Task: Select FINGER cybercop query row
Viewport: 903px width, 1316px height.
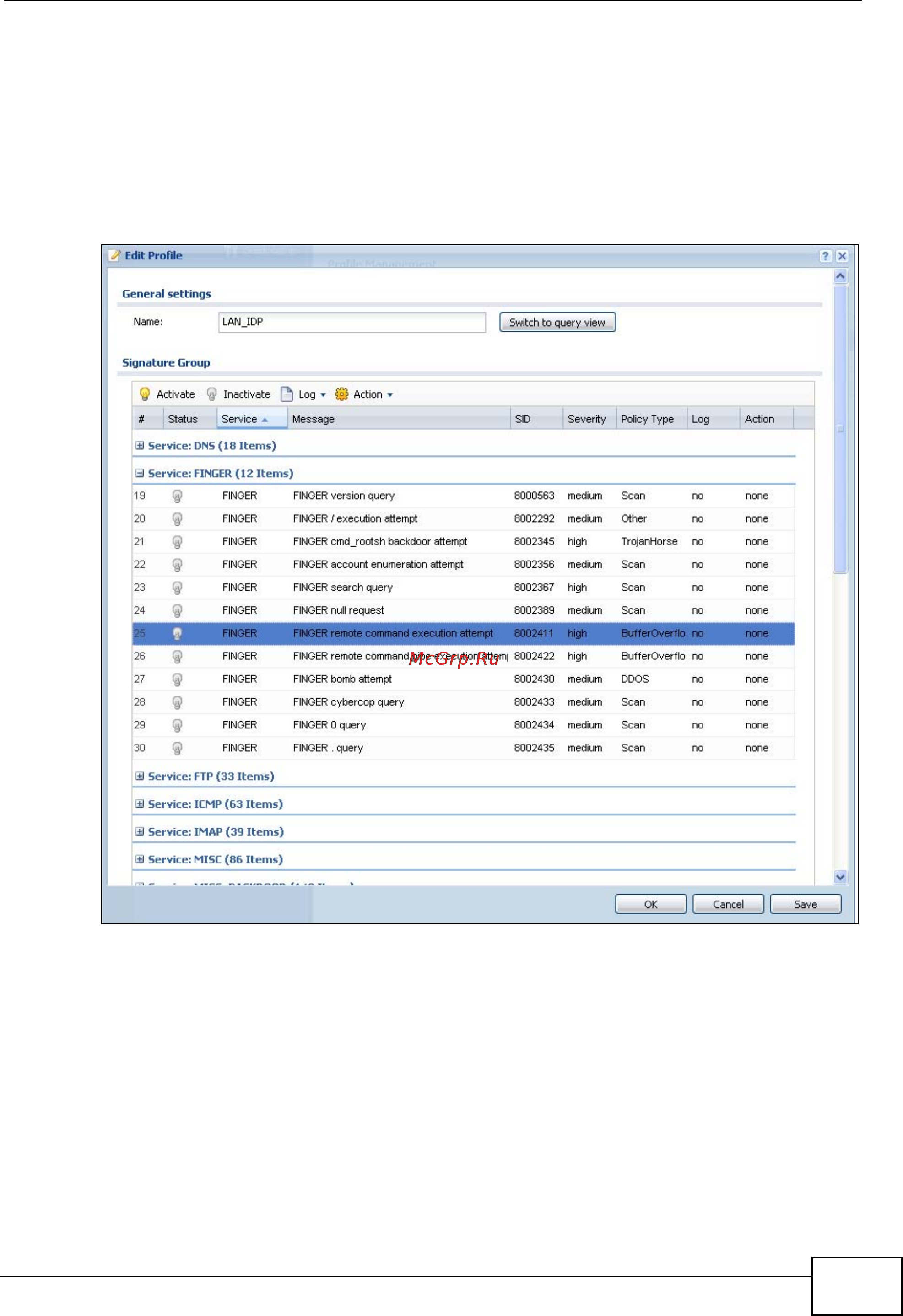Action: coord(463,702)
